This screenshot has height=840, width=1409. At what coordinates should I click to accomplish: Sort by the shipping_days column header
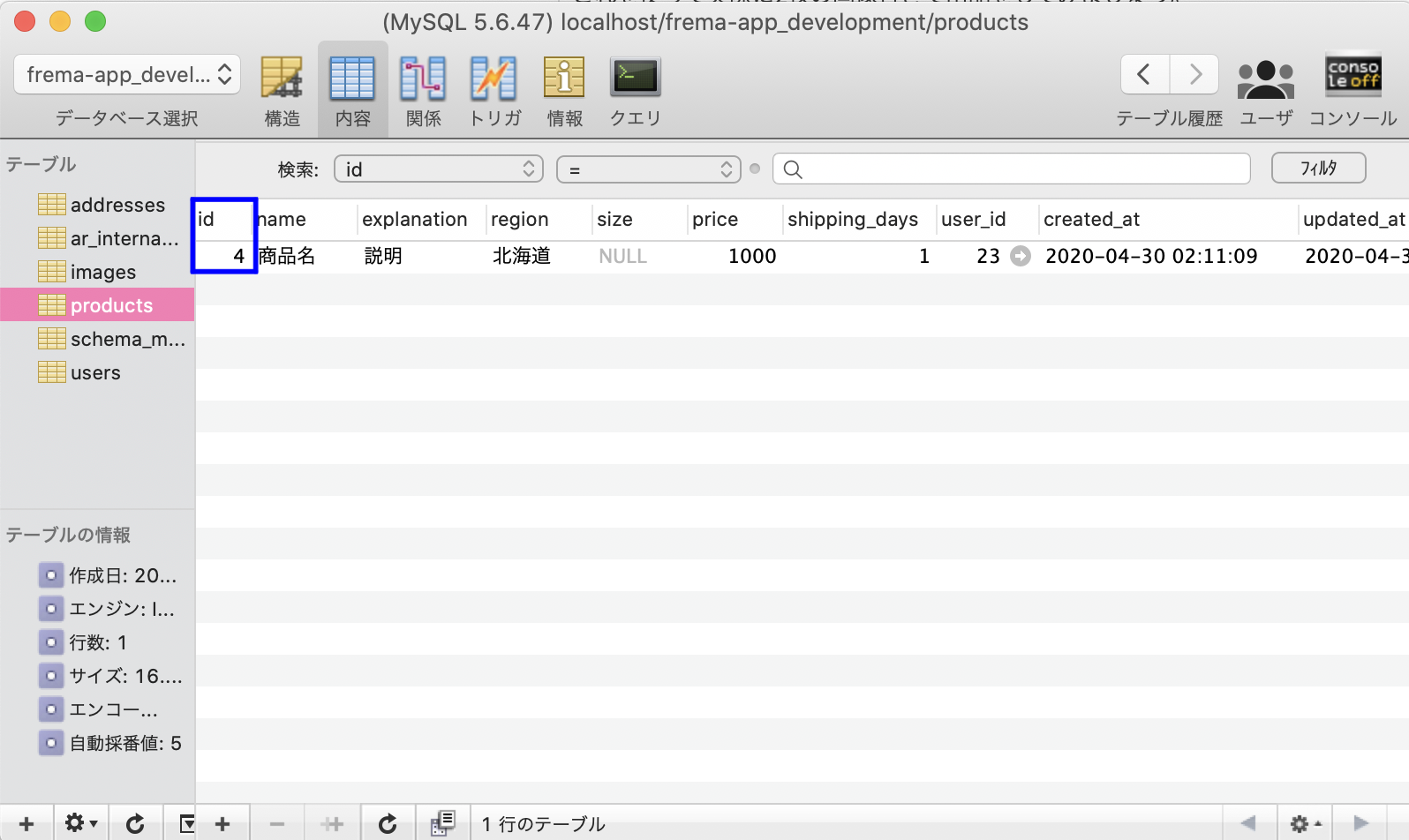[x=859, y=219]
